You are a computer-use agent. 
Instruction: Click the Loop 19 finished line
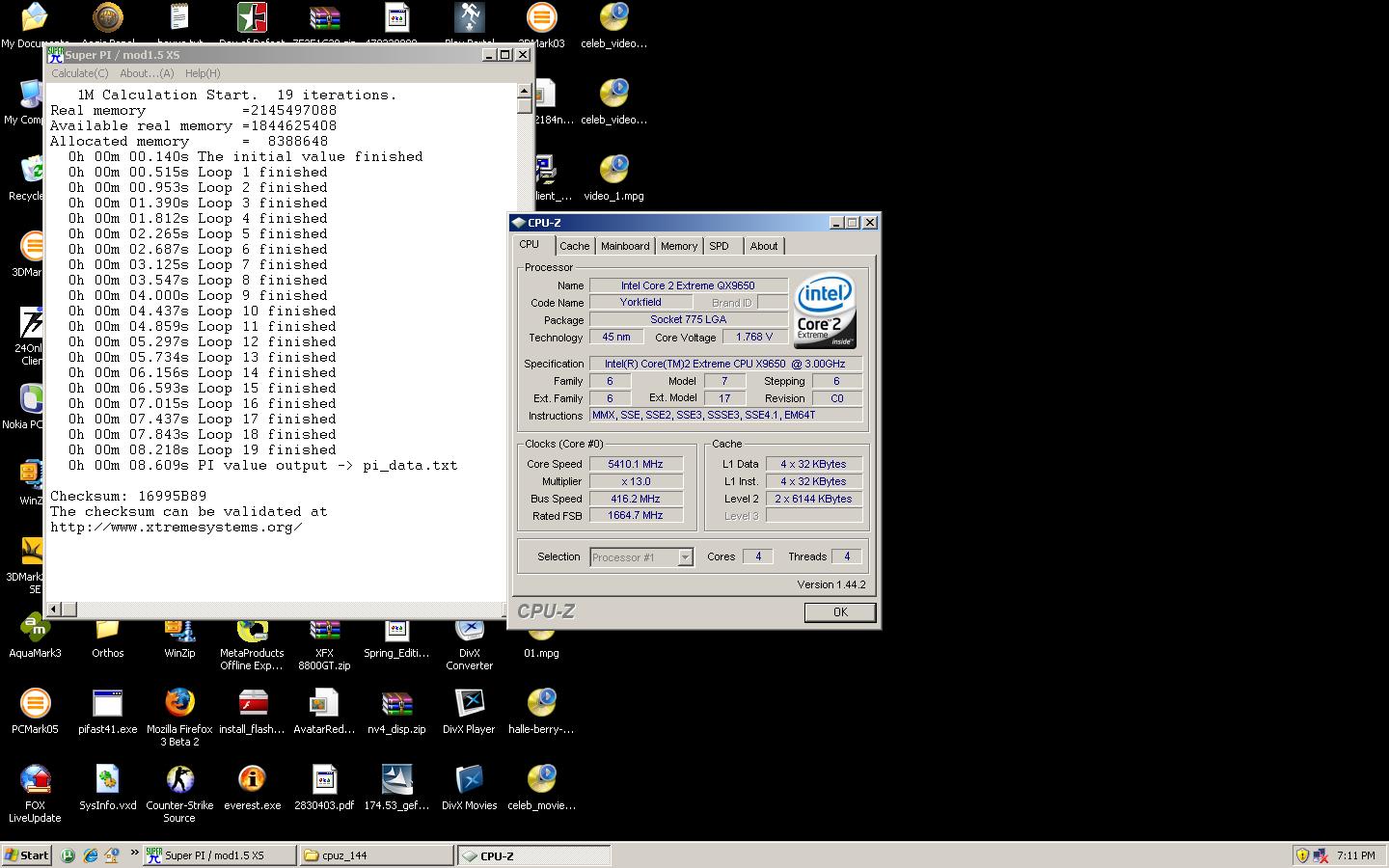click(x=203, y=449)
